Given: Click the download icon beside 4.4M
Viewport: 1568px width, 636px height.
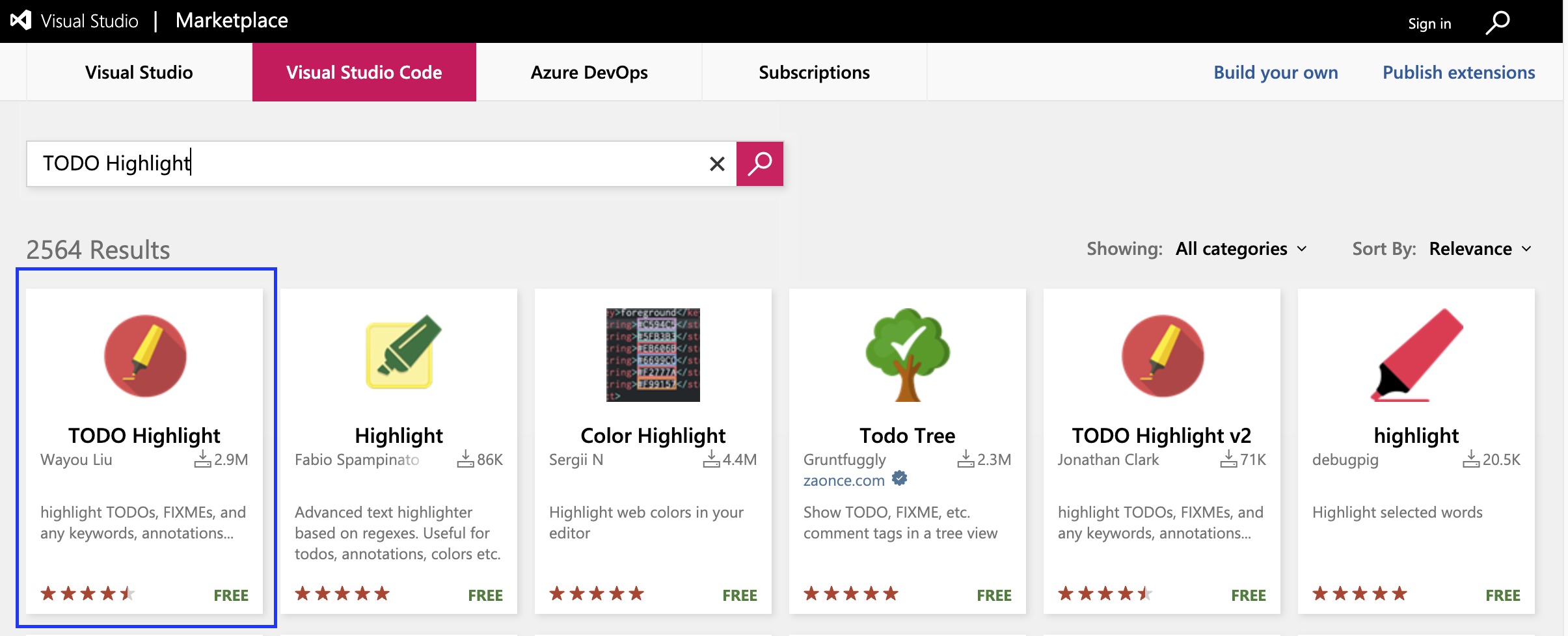Looking at the screenshot, I should coord(711,459).
